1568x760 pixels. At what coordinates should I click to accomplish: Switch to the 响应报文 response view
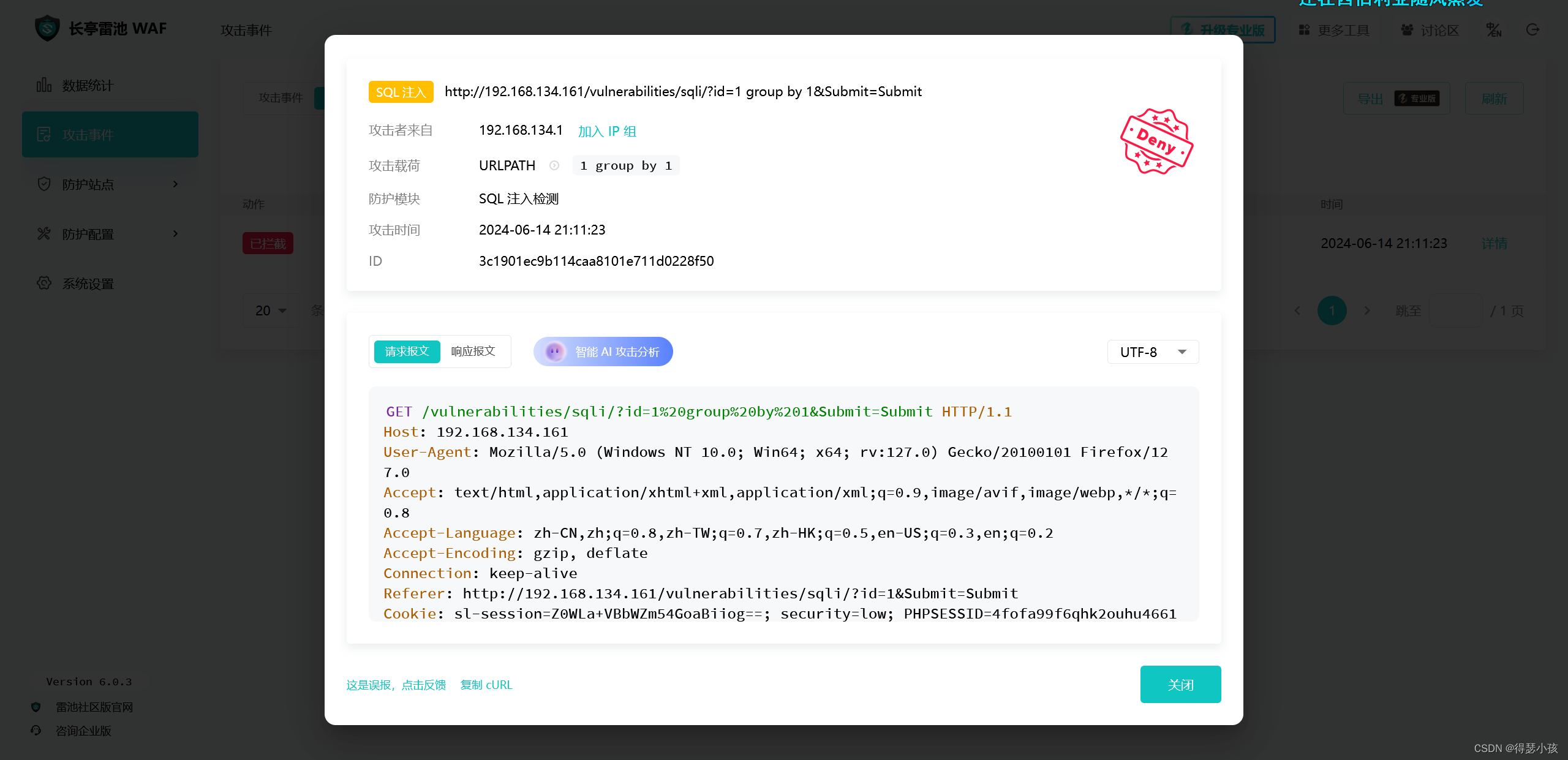[x=473, y=352]
